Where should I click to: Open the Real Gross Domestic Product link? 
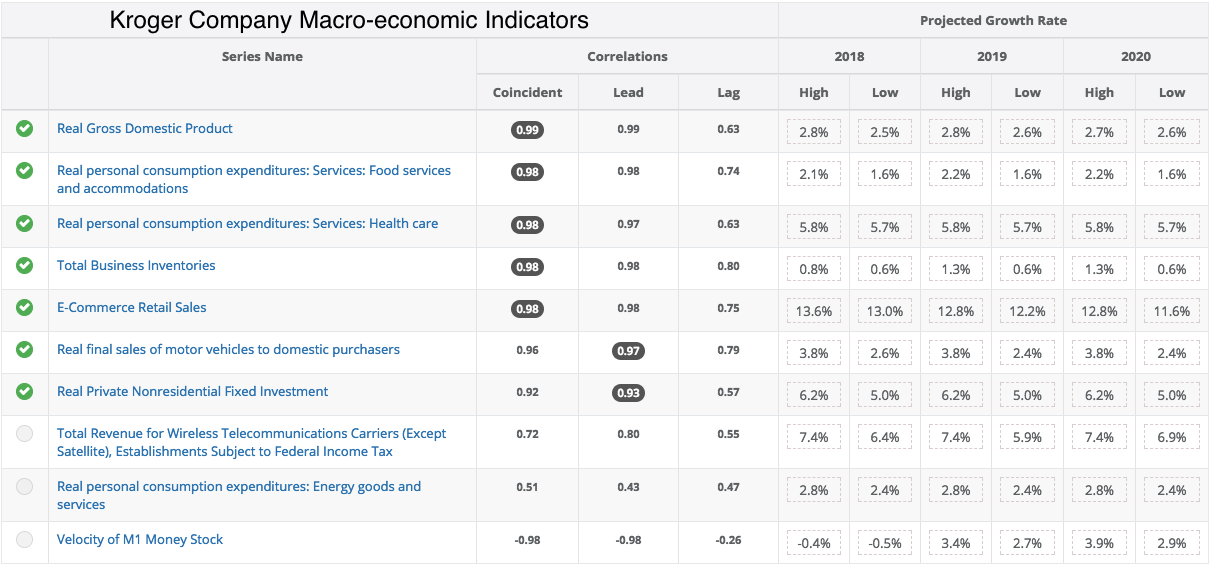pyautogui.click(x=145, y=128)
